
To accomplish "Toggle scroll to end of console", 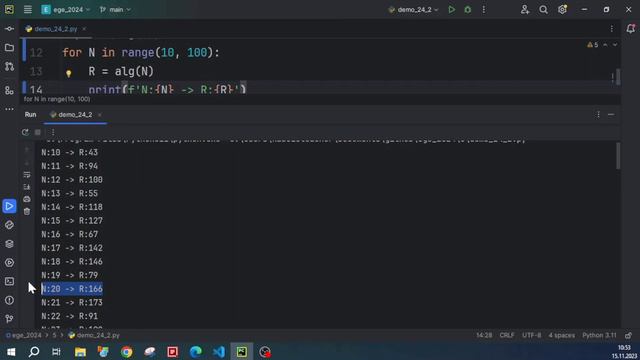I will tap(27, 187).
